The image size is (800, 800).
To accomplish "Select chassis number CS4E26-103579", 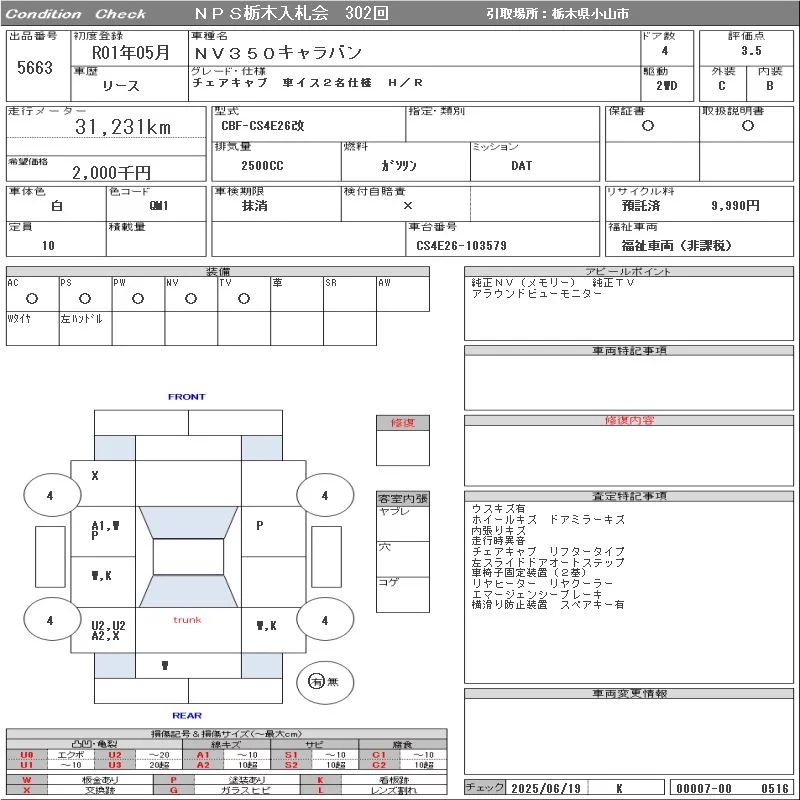I will [x=462, y=245].
